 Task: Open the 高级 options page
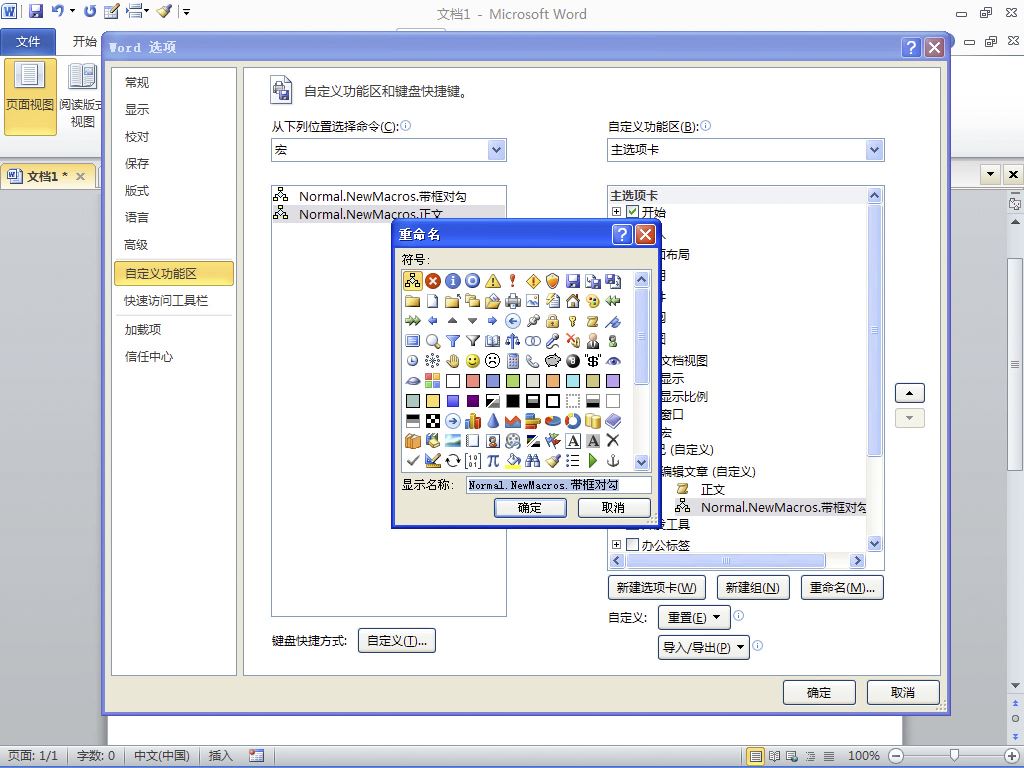[x=136, y=245]
